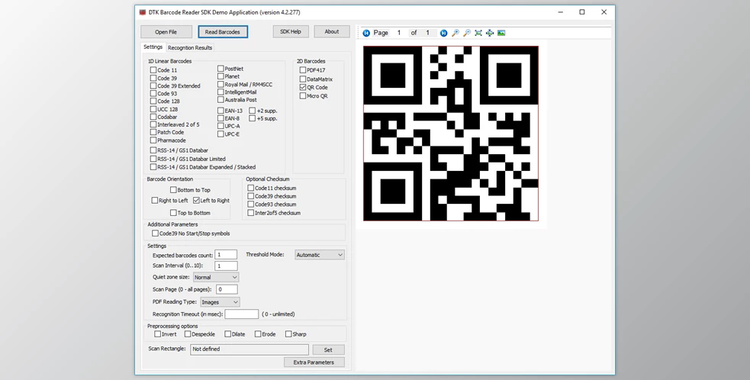Go to next page in viewer toolbar
The width and height of the screenshot is (750, 380).
click(x=443, y=33)
